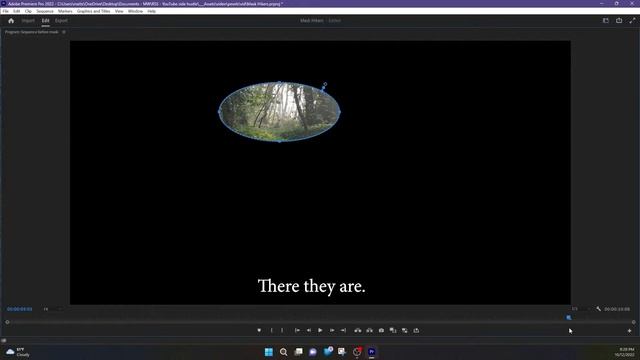This screenshot has width=640, height=360.
Task: Click the Go to Out button
Action: (343, 331)
